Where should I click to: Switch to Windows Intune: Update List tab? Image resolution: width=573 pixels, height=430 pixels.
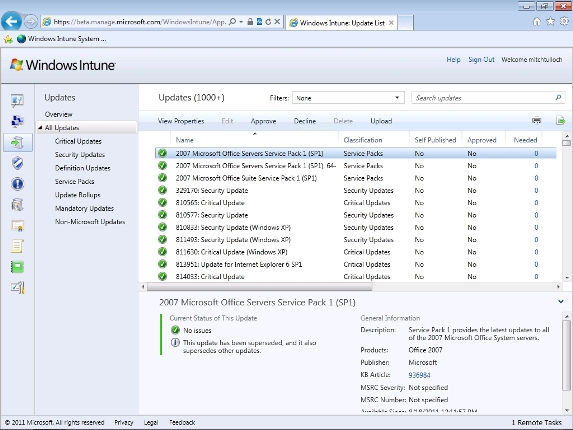tap(342, 23)
